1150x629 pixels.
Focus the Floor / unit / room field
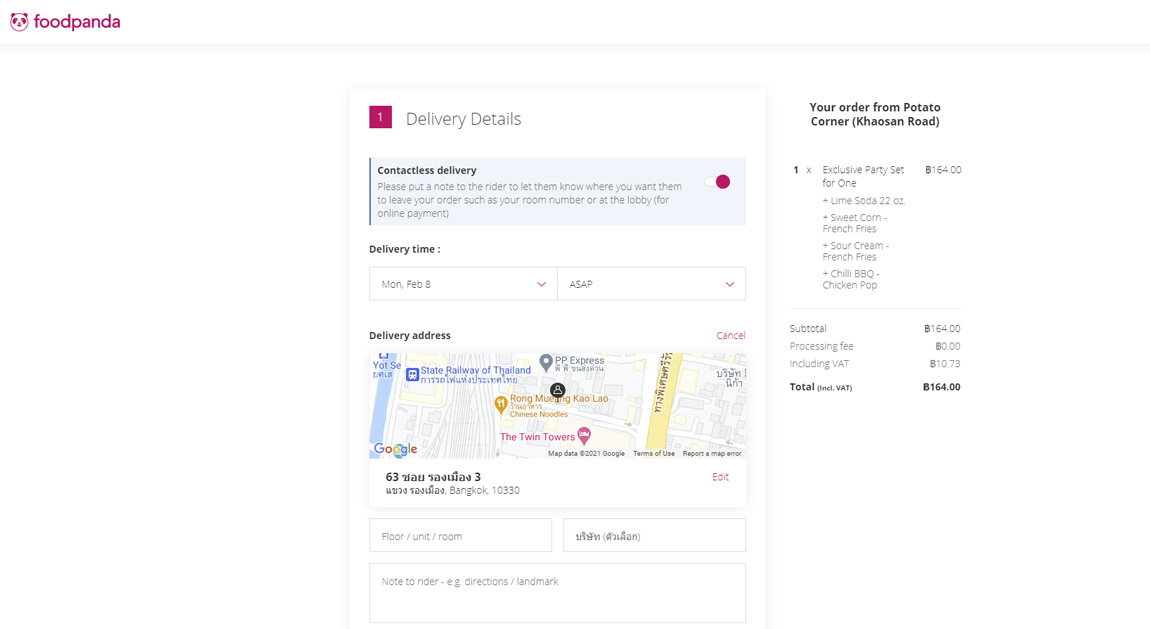(461, 535)
